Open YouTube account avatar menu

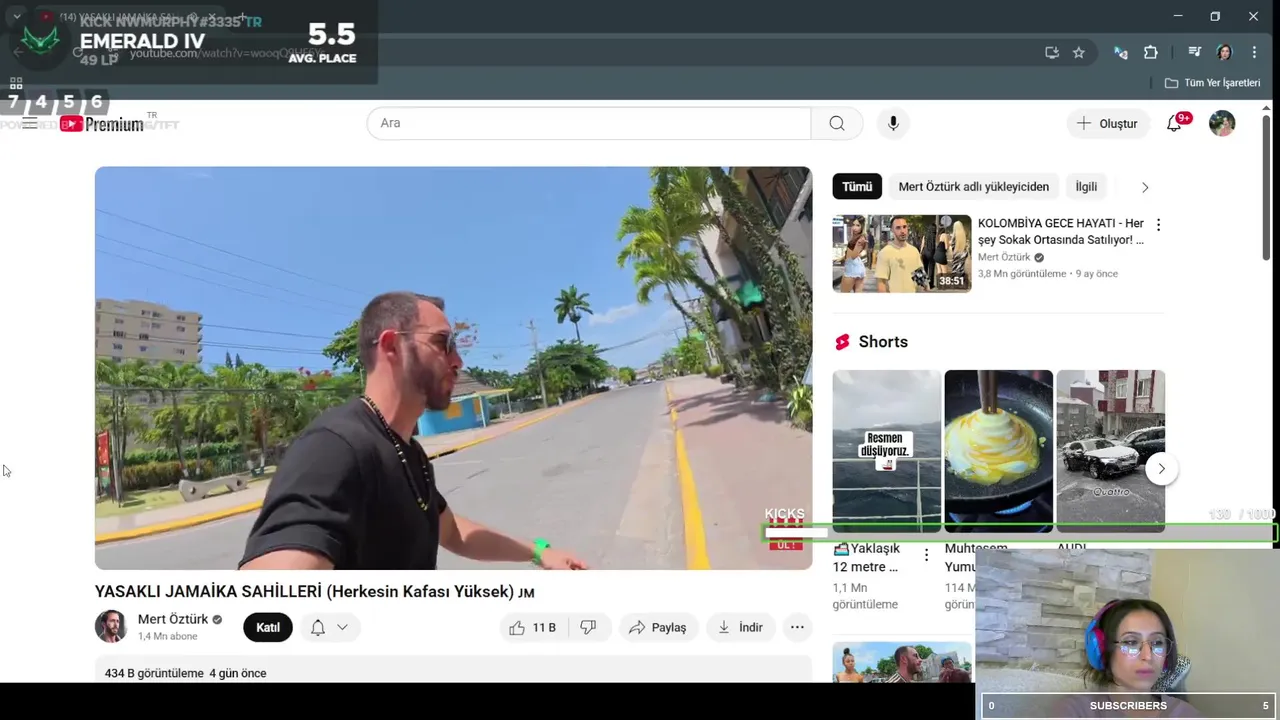pyautogui.click(x=1222, y=123)
